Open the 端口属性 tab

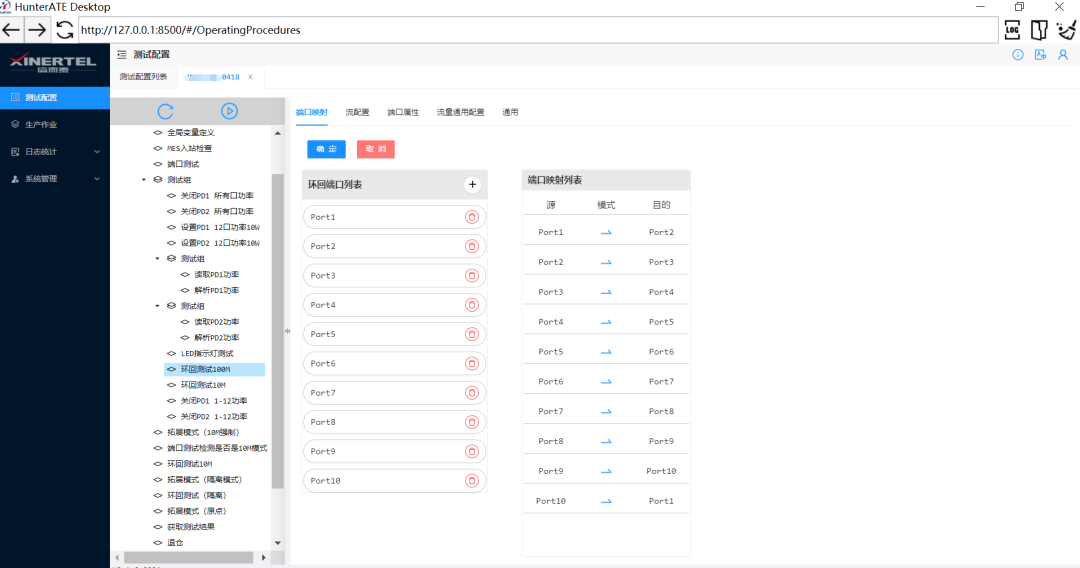(x=403, y=112)
